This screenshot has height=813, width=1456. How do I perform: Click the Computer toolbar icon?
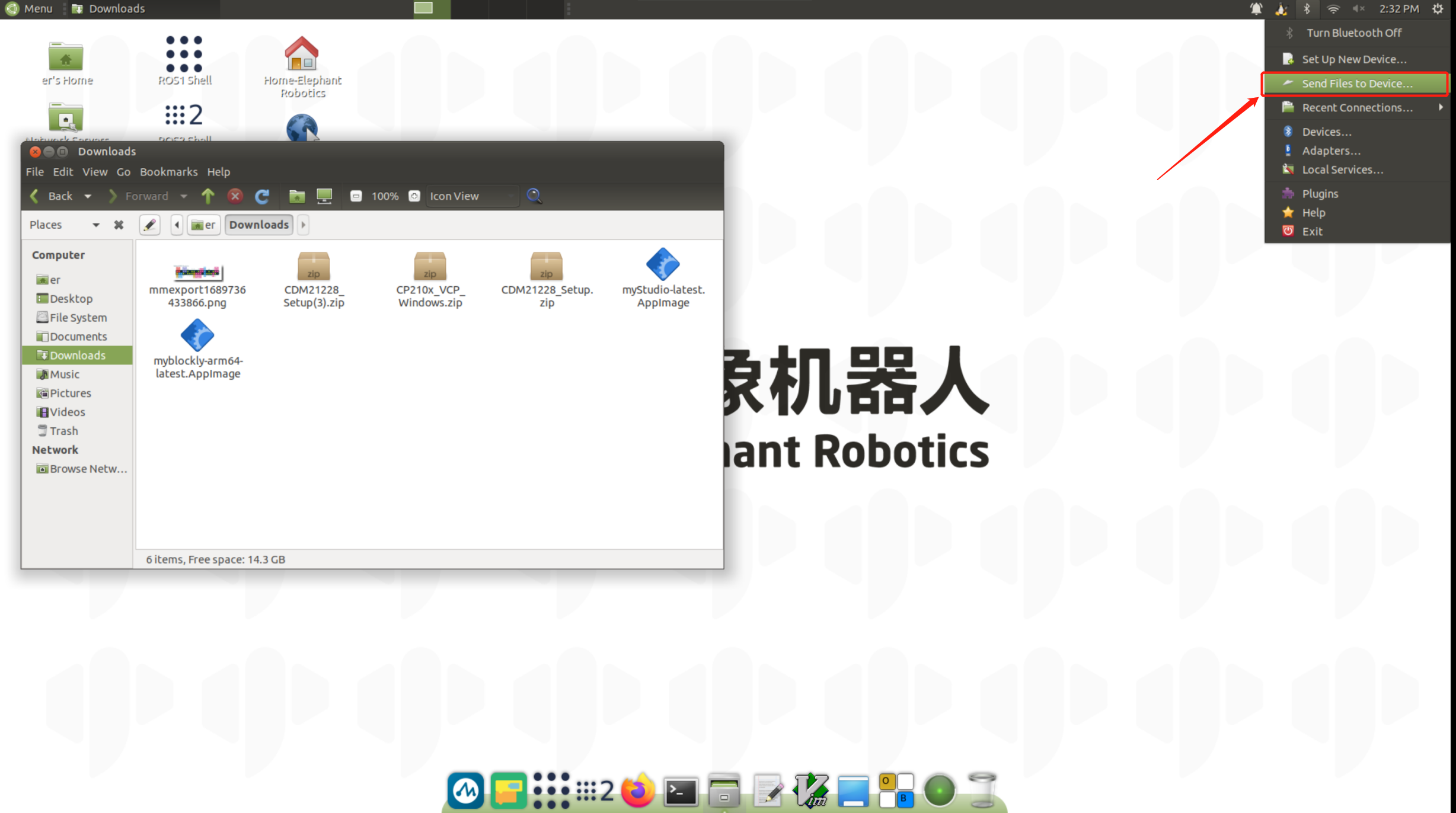[x=324, y=196]
